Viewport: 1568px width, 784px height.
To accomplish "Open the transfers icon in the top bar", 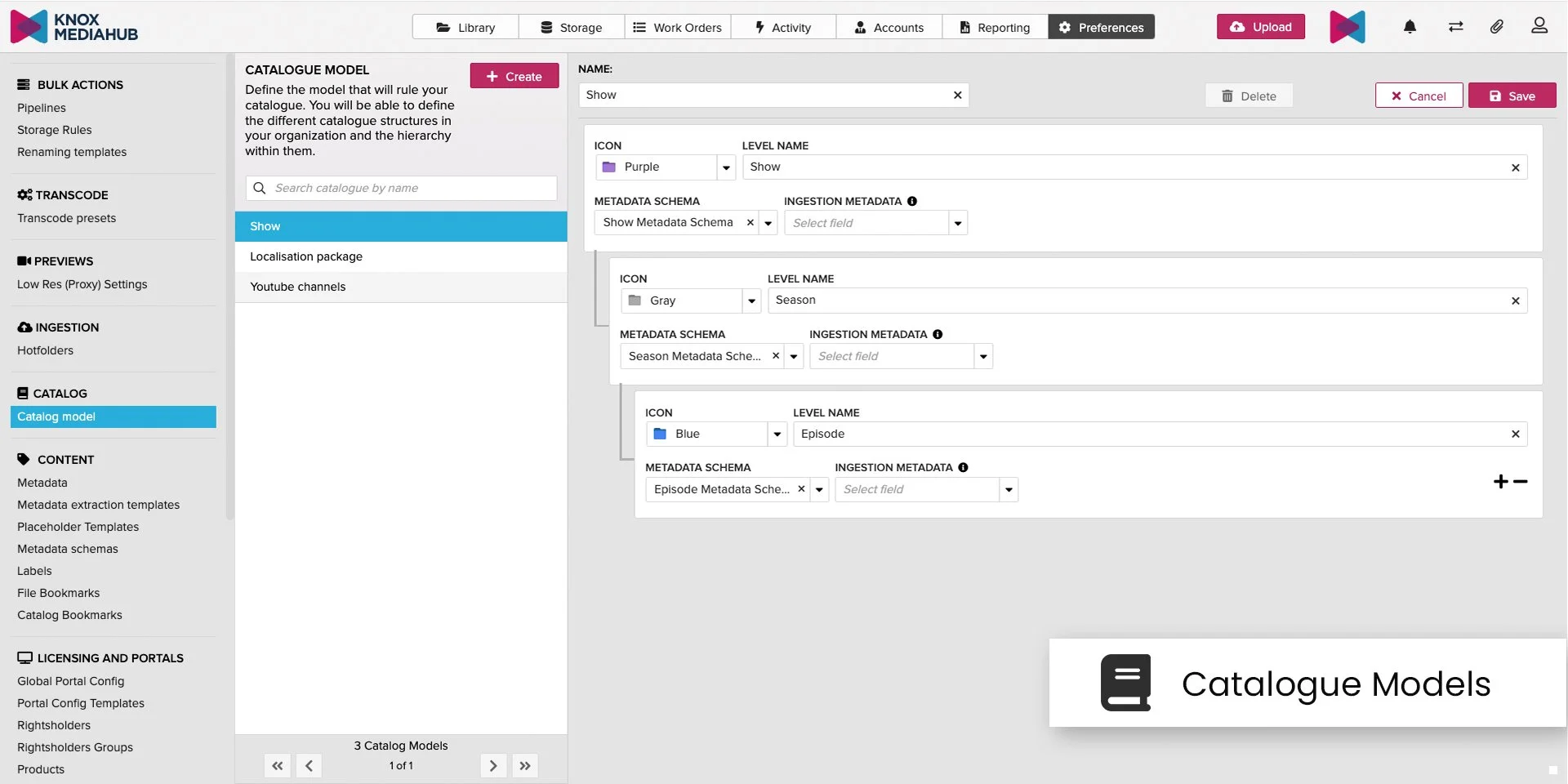I will tap(1455, 26).
